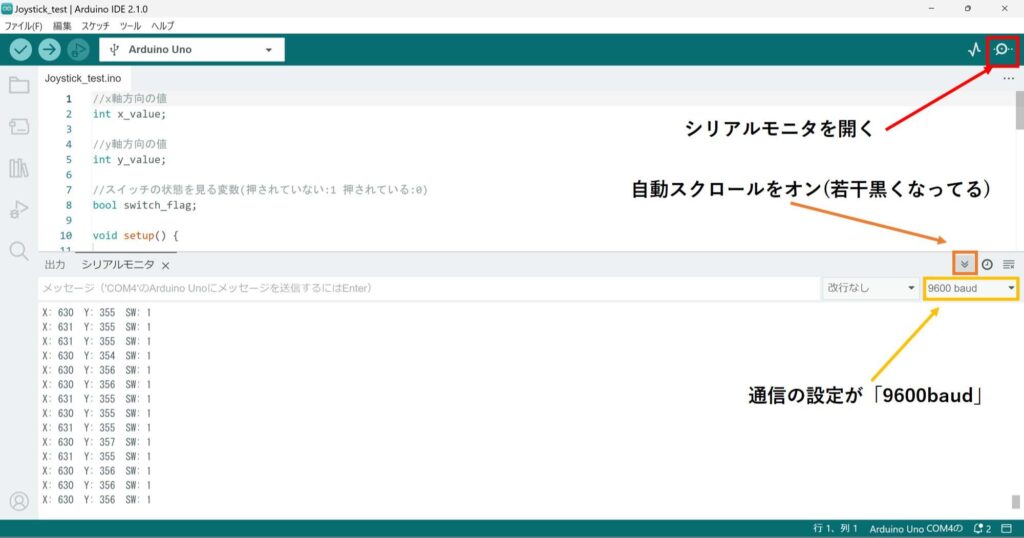1024x538 pixels.
Task: Open the スケッチ menu
Action: tap(95, 26)
